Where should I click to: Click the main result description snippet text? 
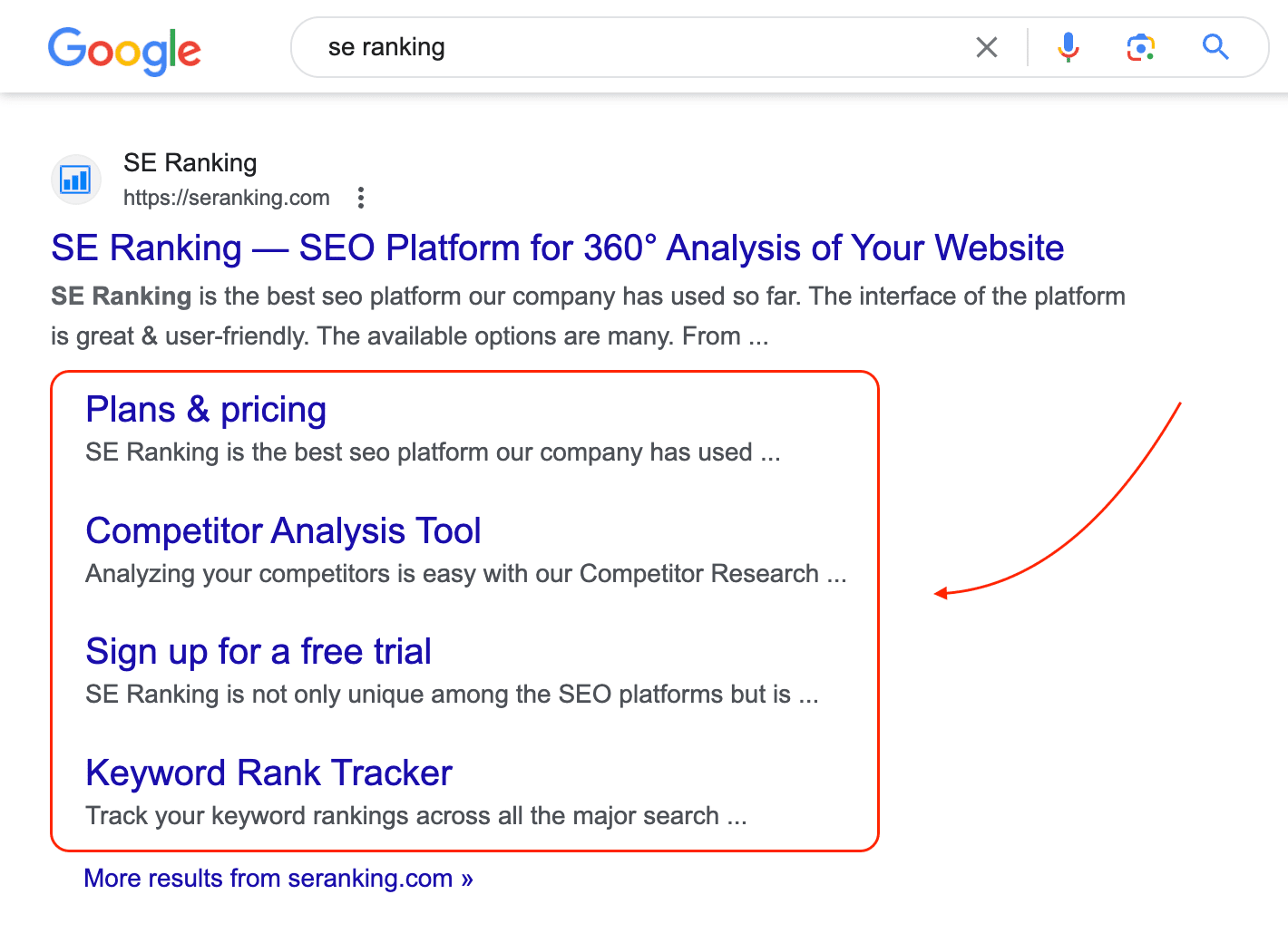click(588, 316)
